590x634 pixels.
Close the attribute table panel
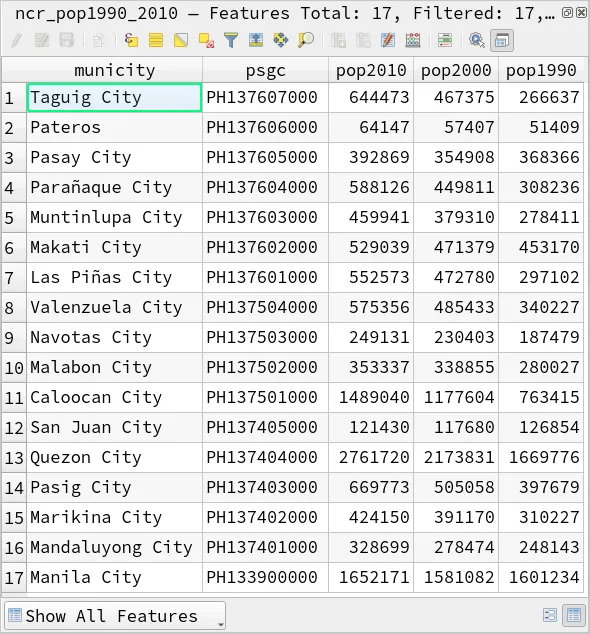[582, 13]
